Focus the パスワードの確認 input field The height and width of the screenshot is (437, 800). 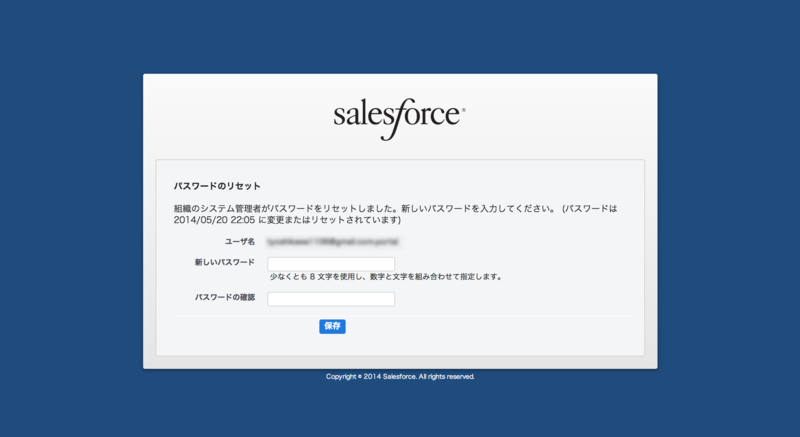pyautogui.click(x=331, y=299)
